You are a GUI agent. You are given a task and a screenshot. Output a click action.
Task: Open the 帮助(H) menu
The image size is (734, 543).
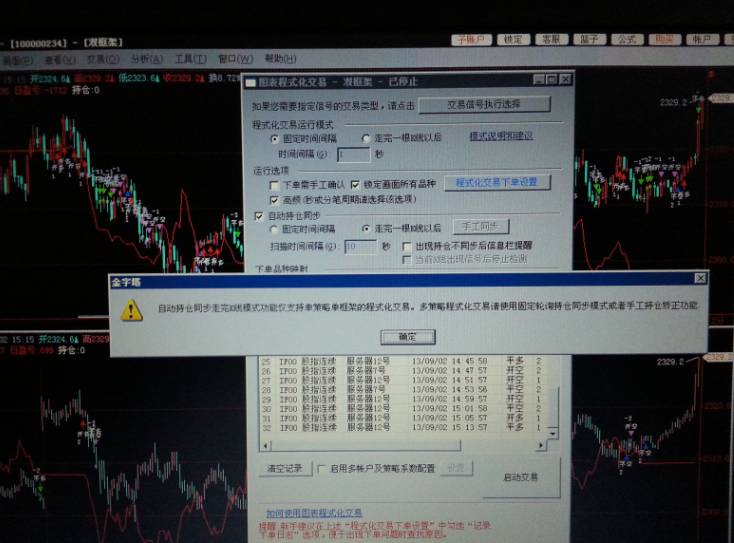tap(280, 59)
